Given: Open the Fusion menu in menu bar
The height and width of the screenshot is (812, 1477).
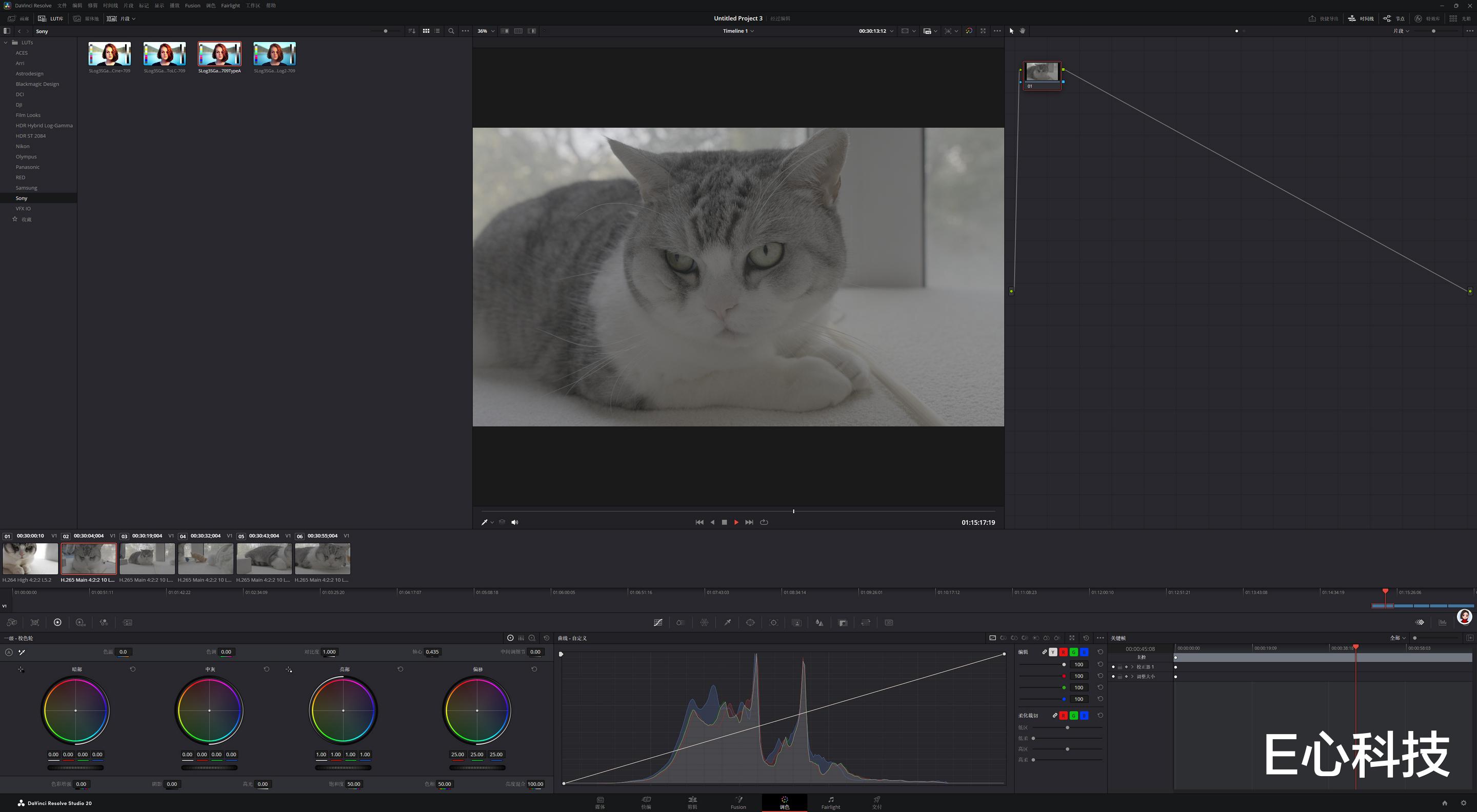Looking at the screenshot, I should [193, 5].
